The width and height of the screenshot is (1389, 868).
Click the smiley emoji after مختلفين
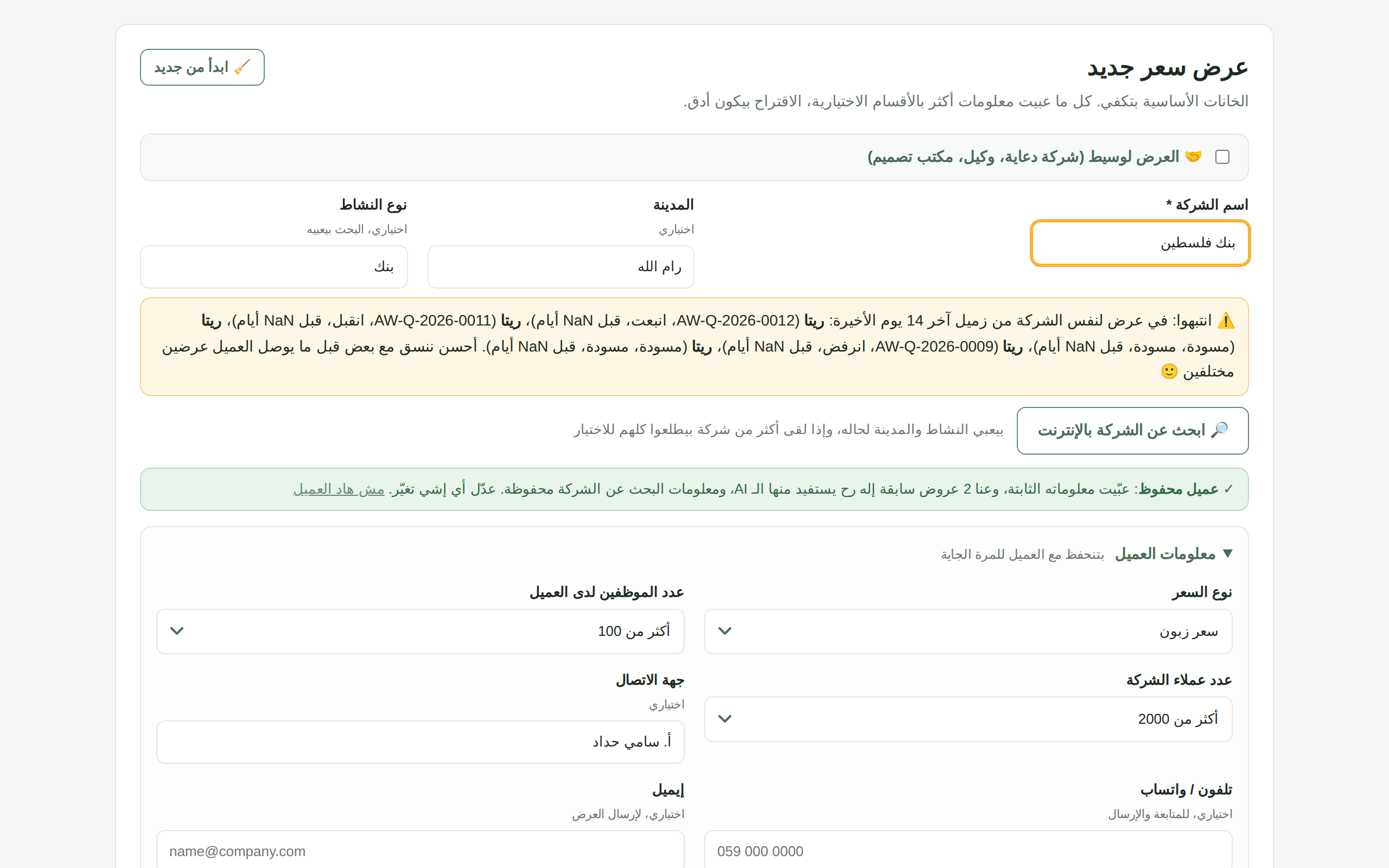point(1169,372)
